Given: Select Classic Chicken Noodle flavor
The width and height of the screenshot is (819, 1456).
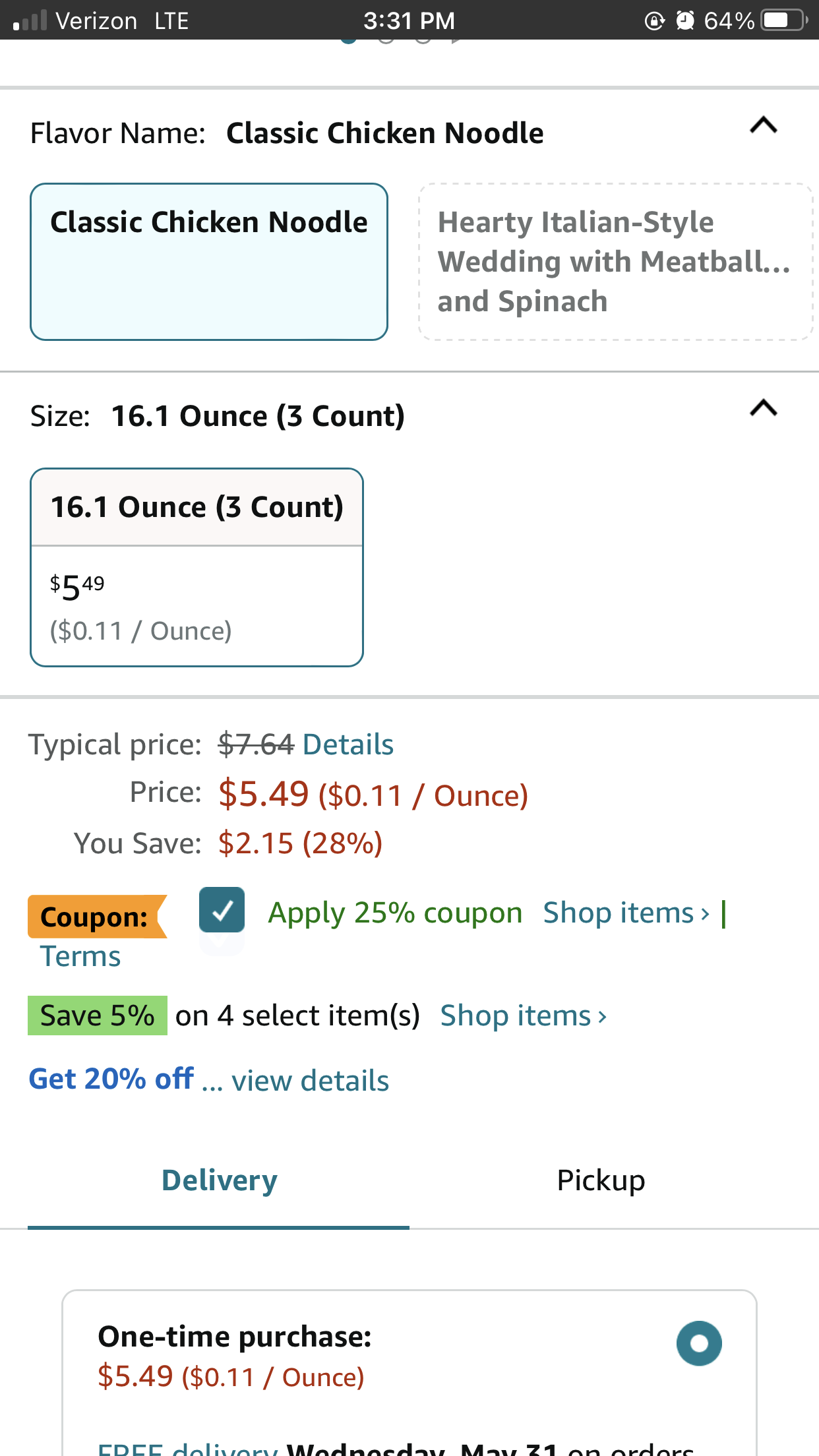Looking at the screenshot, I should pyautogui.click(x=208, y=261).
